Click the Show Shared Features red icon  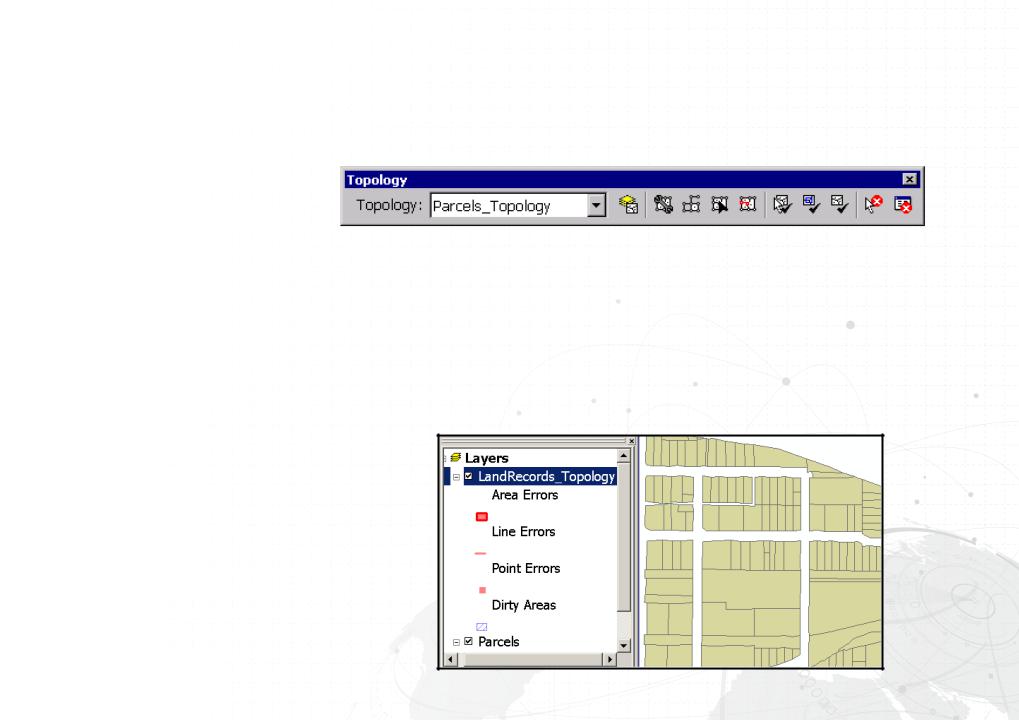[x=748, y=205]
